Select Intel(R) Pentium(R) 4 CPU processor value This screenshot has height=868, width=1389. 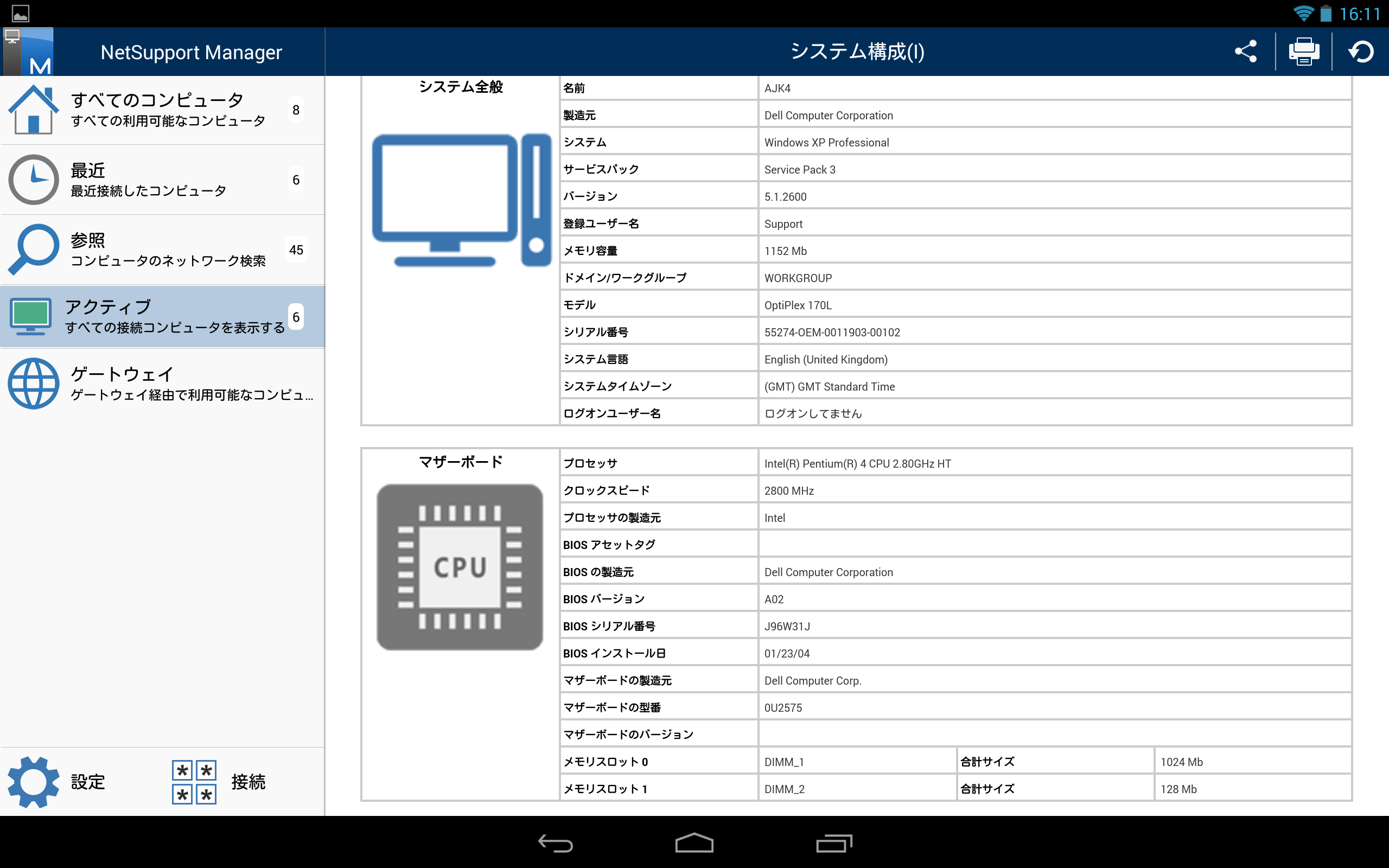[857, 464]
